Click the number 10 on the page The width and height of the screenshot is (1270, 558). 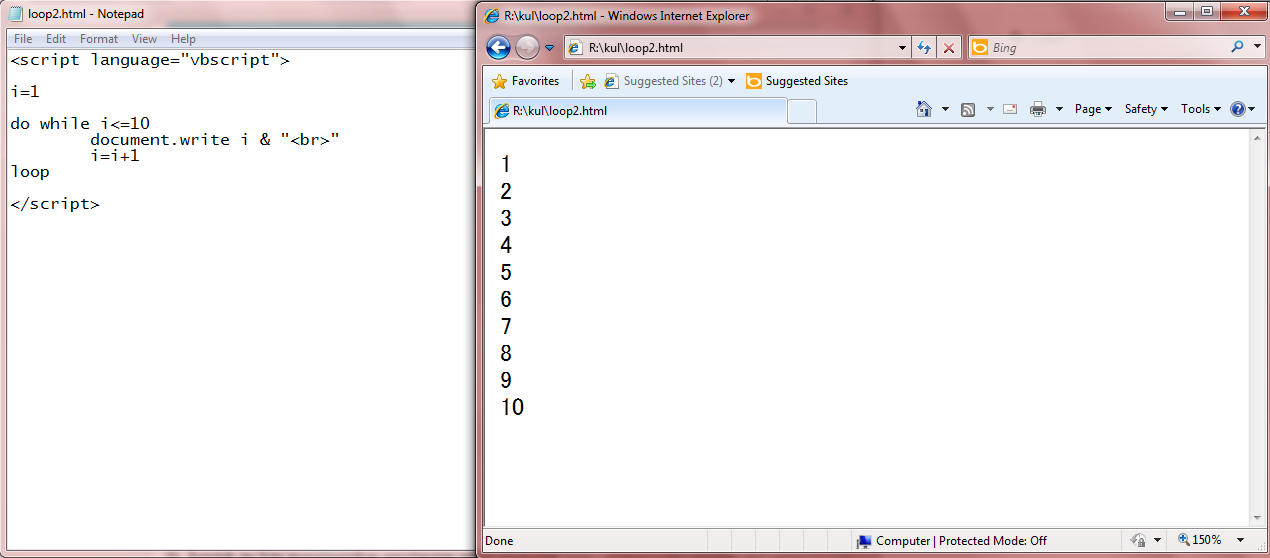[512, 407]
